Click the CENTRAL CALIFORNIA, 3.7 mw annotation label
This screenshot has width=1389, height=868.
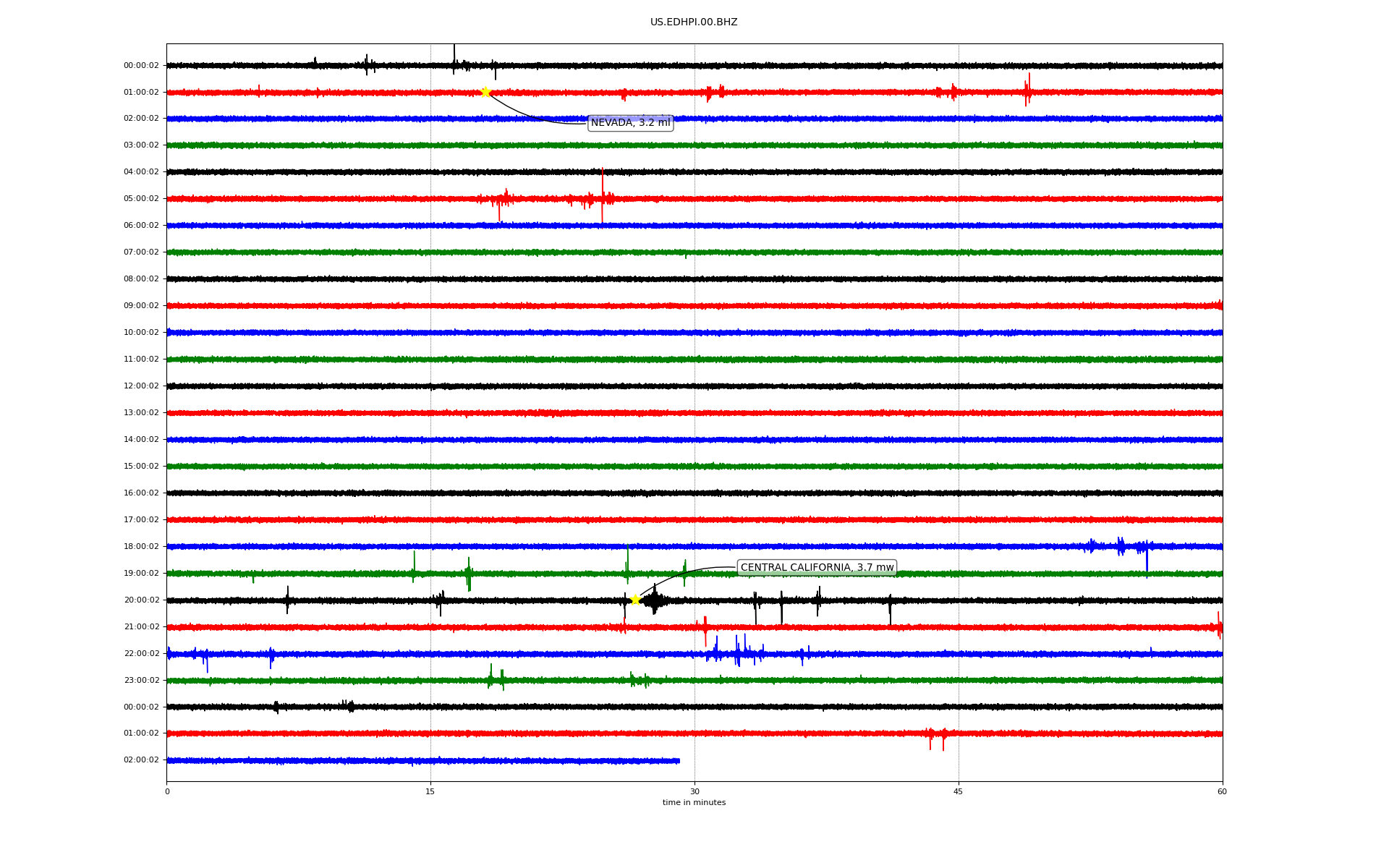(817, 568)
